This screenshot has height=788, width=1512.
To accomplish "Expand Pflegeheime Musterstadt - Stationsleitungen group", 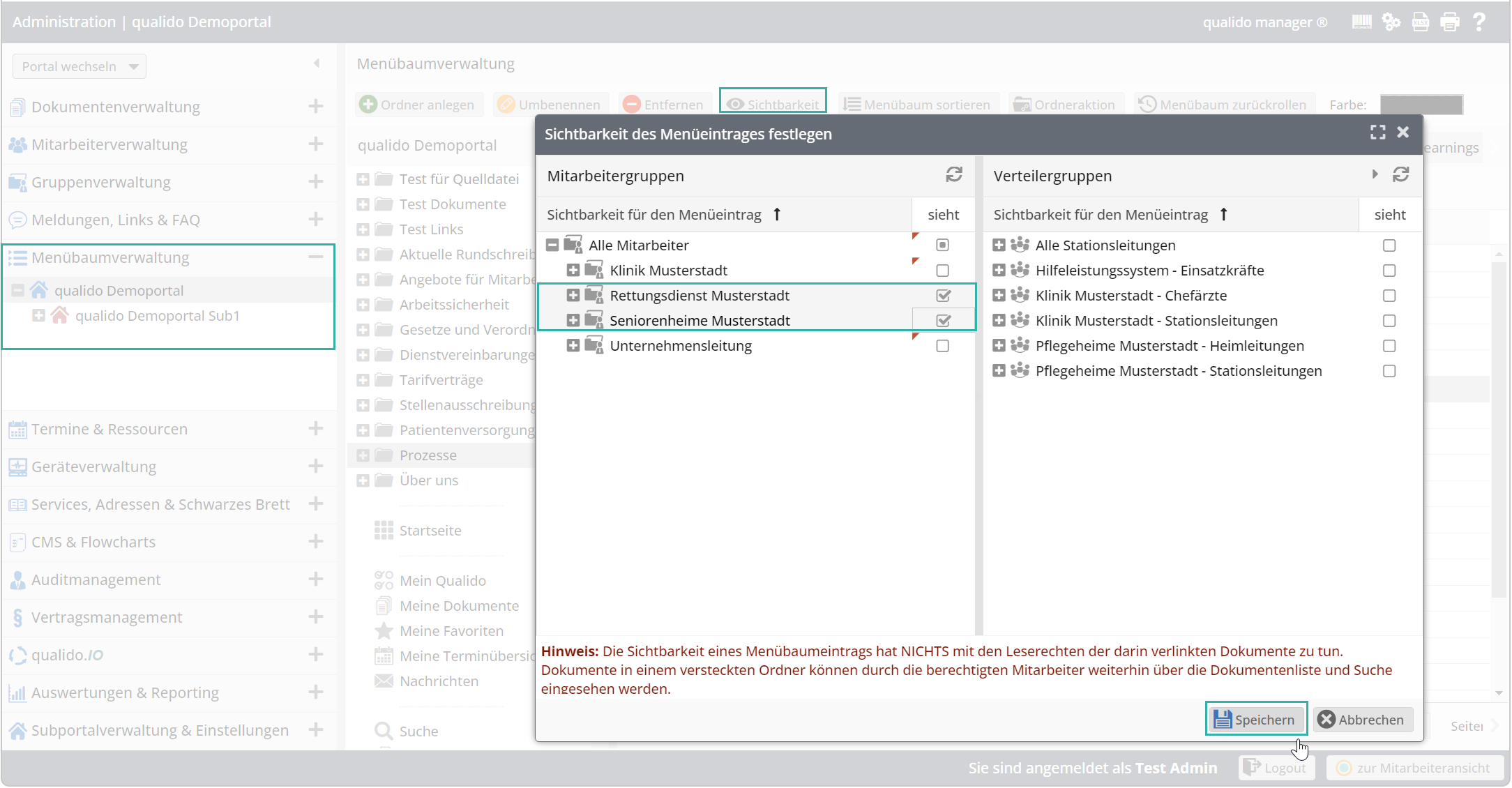I will pyautogui.click(x=999, y=370).
